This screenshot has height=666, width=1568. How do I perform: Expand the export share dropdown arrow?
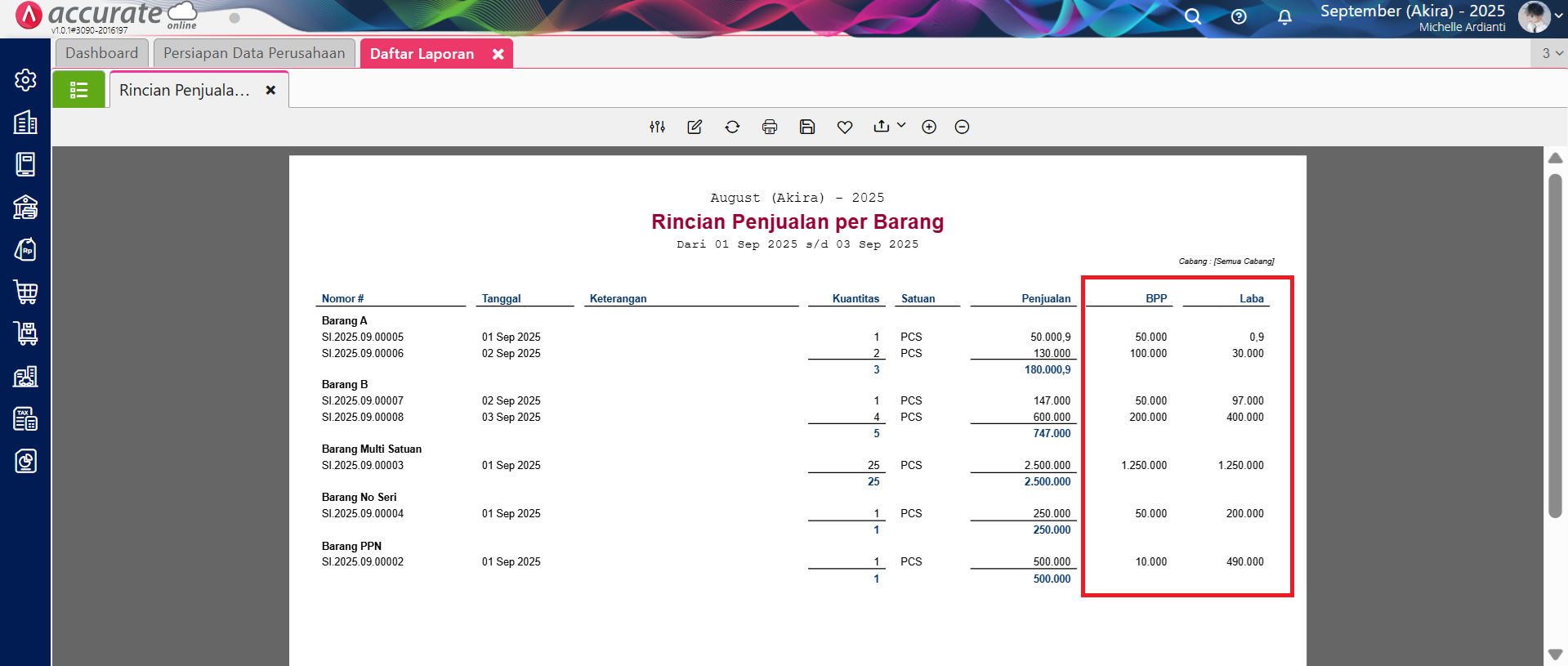click(x=901, y=125)
